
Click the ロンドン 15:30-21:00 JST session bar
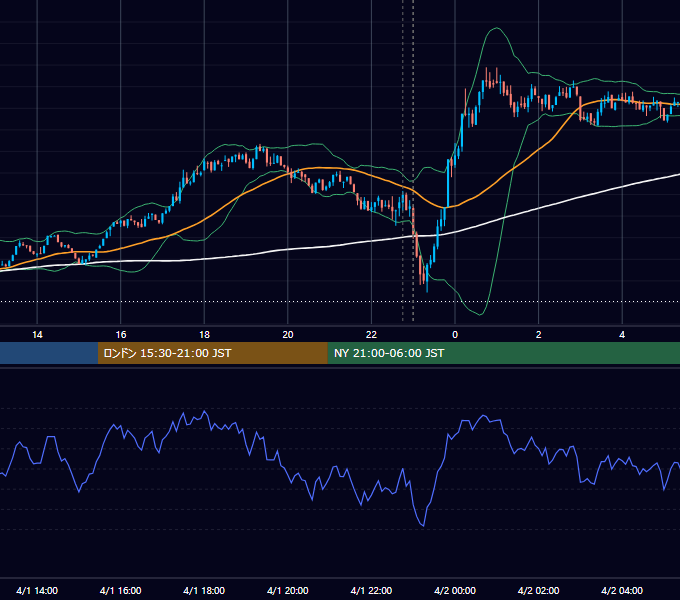213,353
